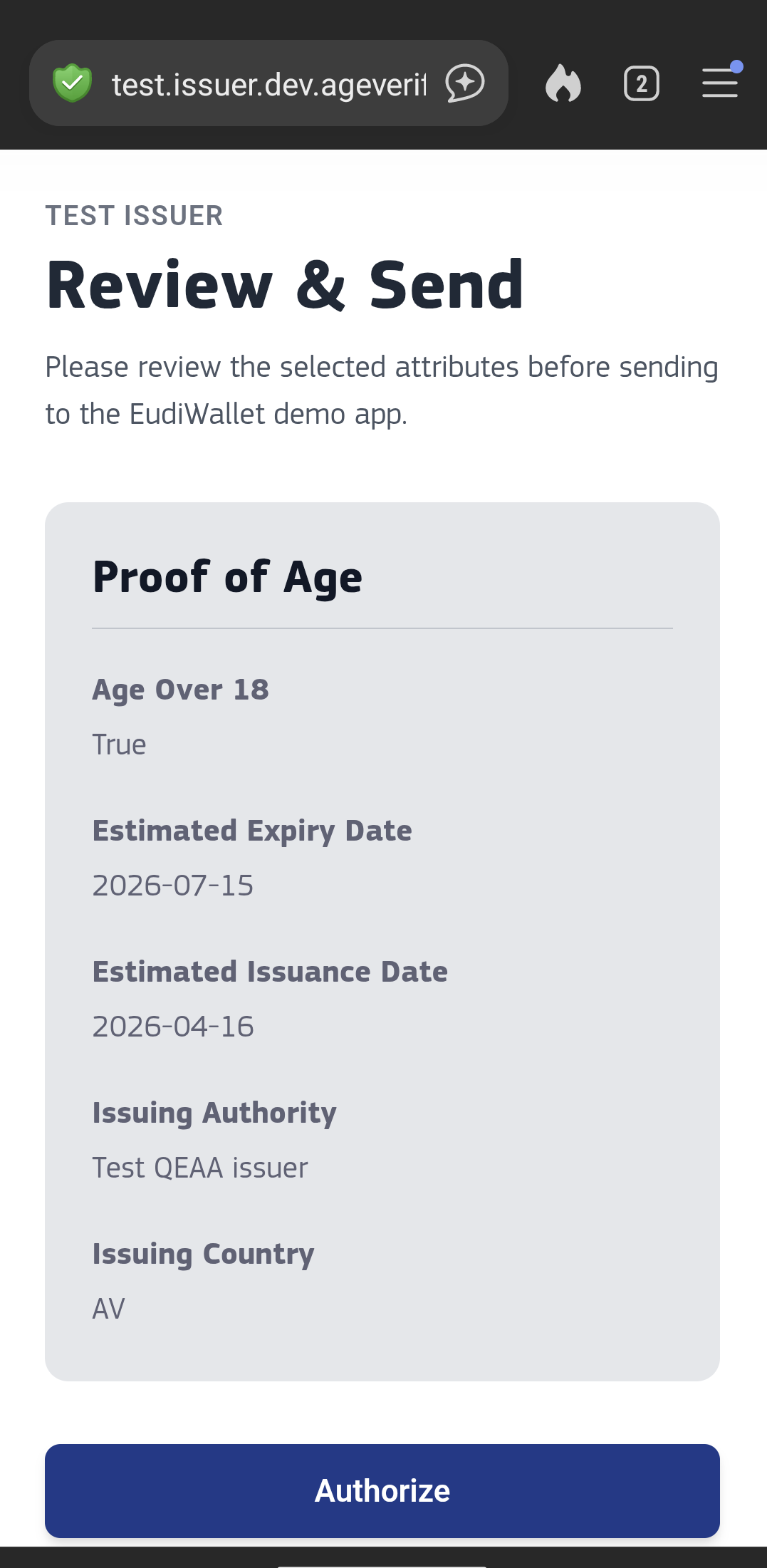Viewport: 767px width, 1568px height.
Task: Select the Estimated Expiry Date label
Action: (x=252, y=831)
